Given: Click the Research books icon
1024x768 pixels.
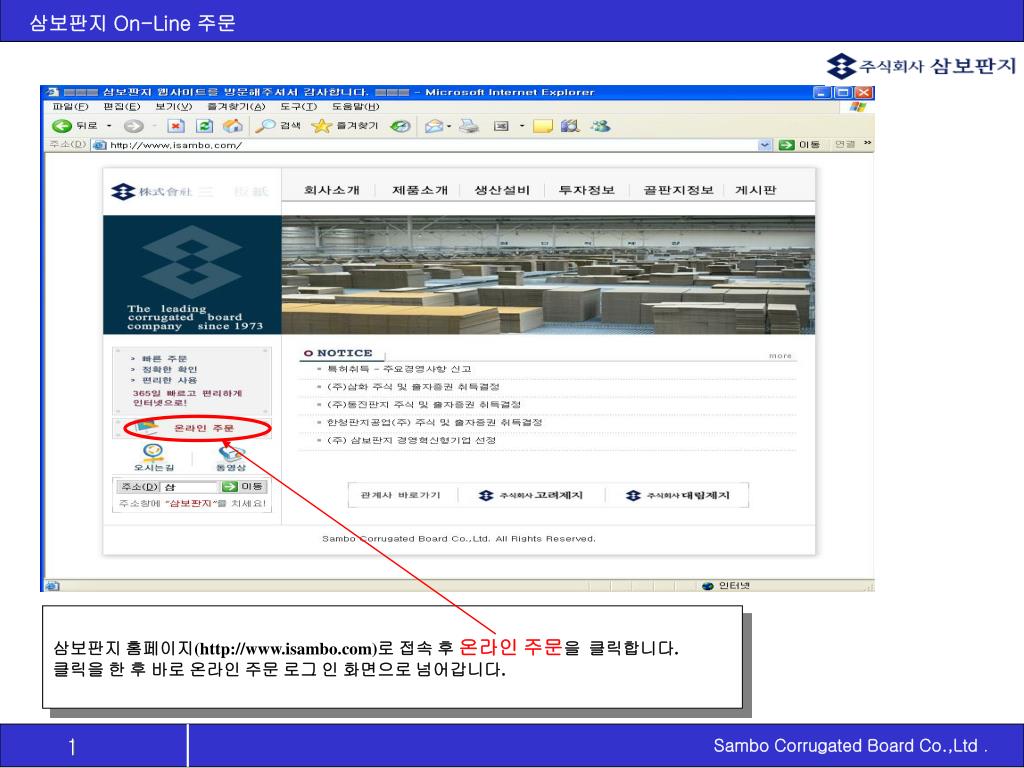Looking at the screenshot, I should (x=570, y=125).
